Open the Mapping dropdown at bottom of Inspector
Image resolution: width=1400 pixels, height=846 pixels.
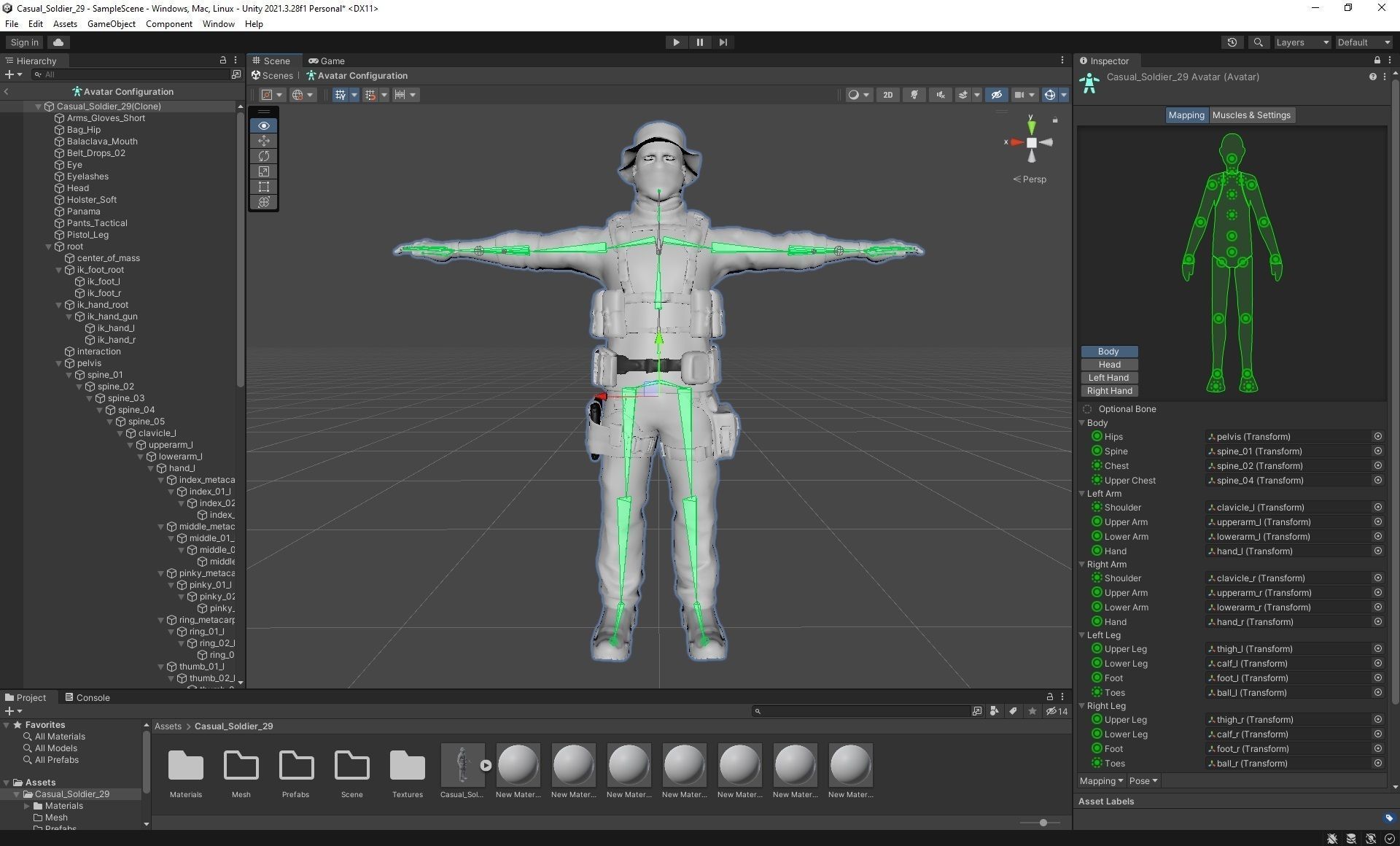click(x=1101, y=781)
